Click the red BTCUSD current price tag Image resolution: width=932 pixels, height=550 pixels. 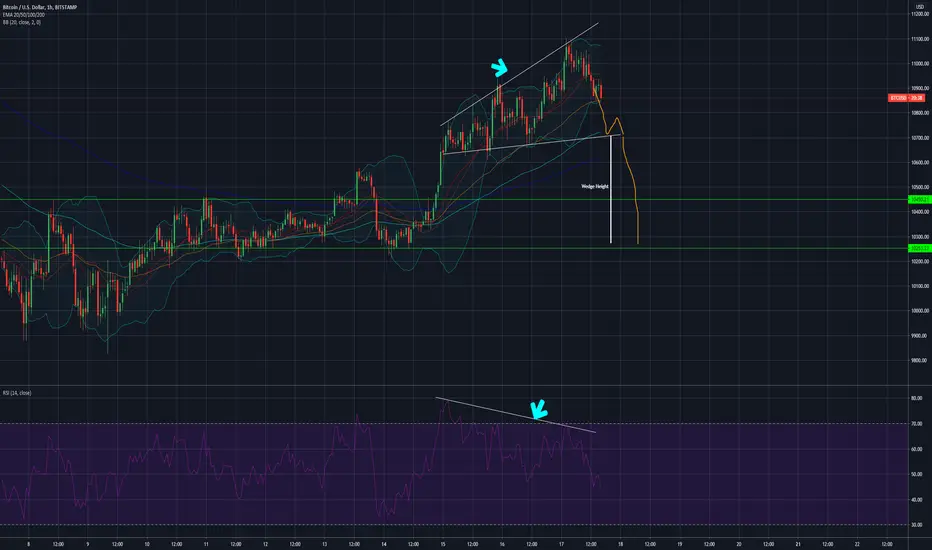tap(906, 98)
